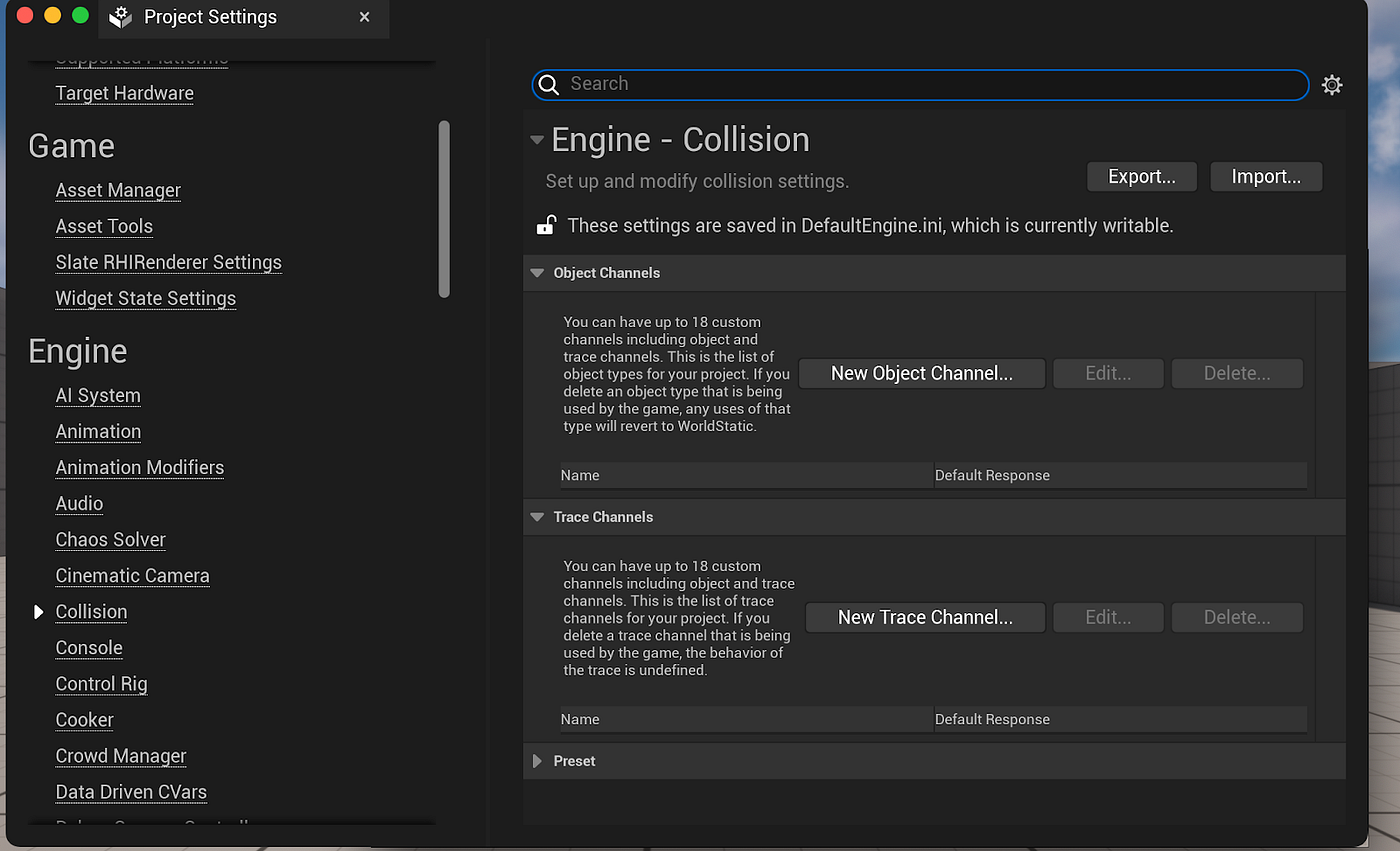The image size is (1400, 851).
Task: Open Audio settings
Action: (x=79, y=504)
